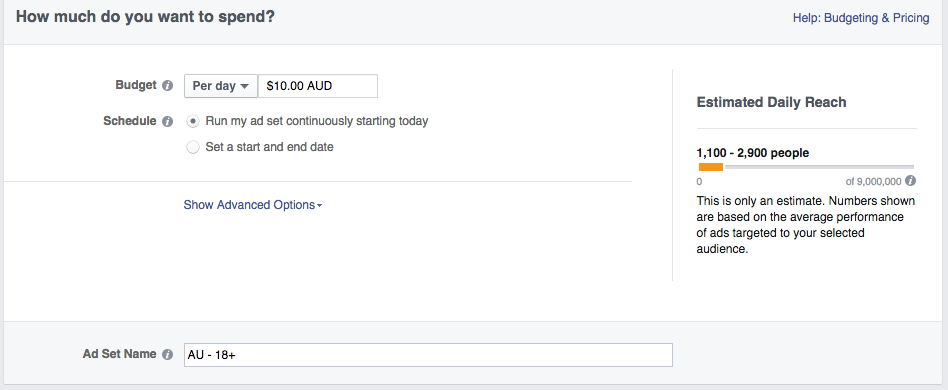Image resolution: width=948 pixels, height=390 pixels.
Task: Click the info icon beside 'of 9,000,000'
Action: [x=911, y=181]
